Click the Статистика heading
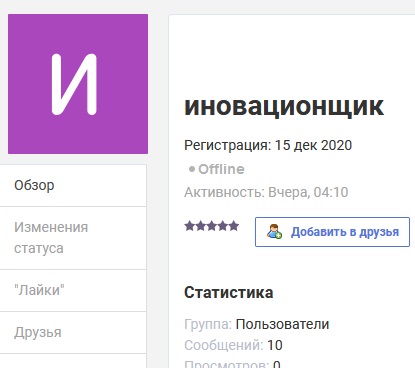Viewport: 415px width, 368px height. click(229, 293)
